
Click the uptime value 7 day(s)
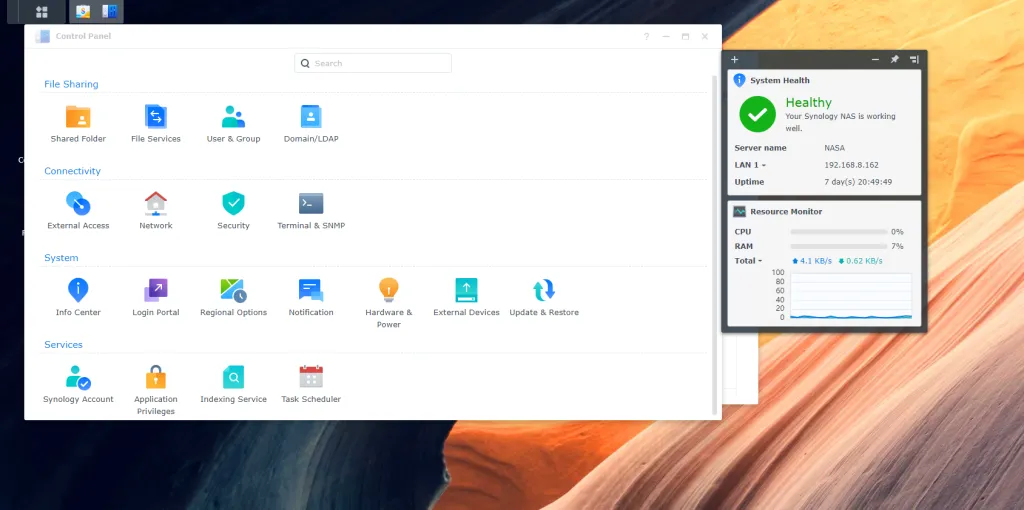click(x=858, y=182)
